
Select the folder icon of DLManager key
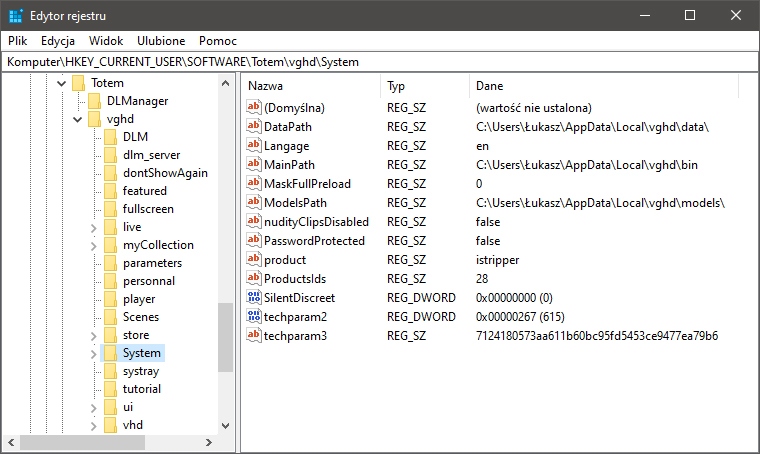95,101
